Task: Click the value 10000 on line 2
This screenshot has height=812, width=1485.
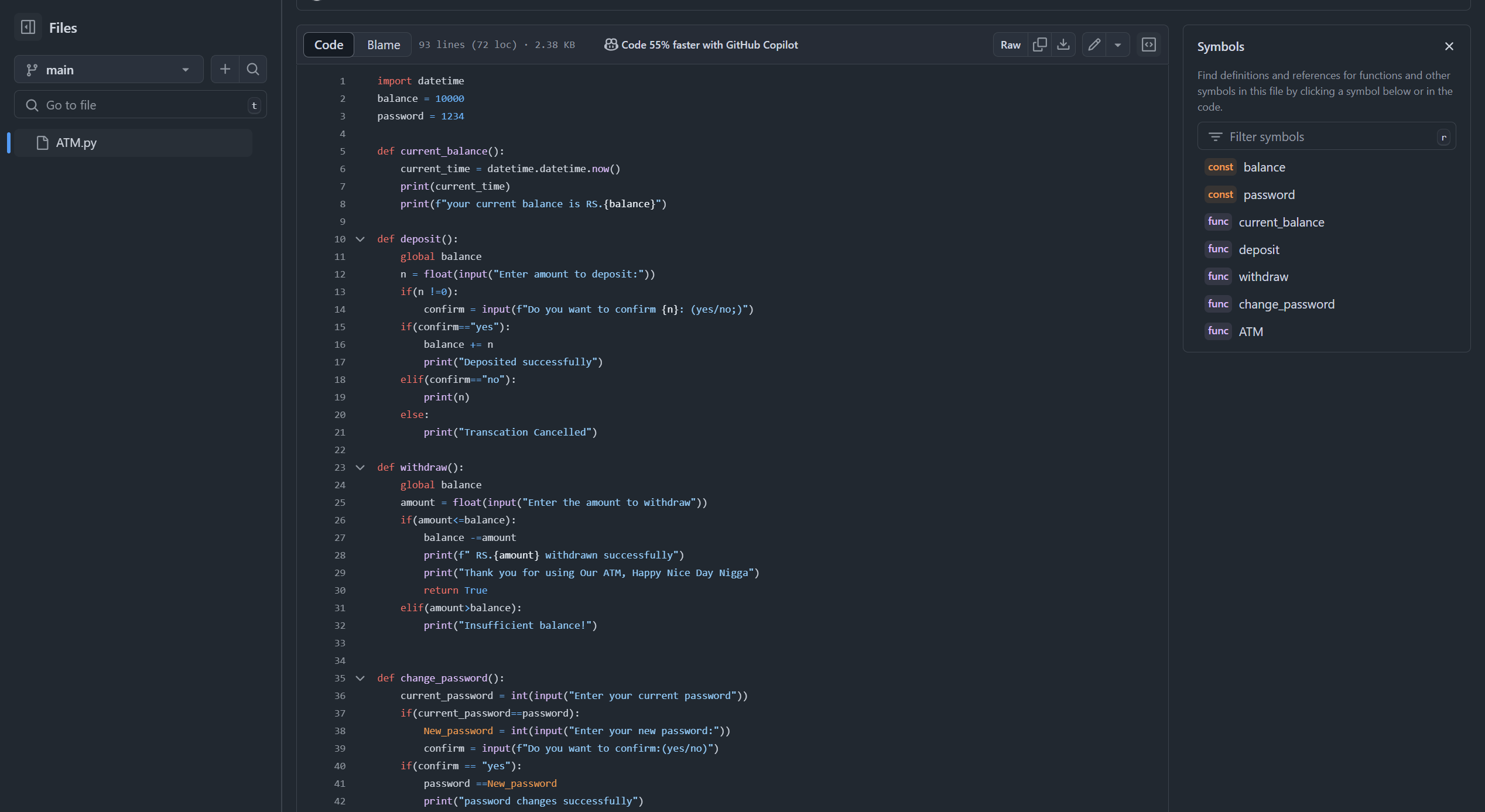Action: (x=450, y=98)
